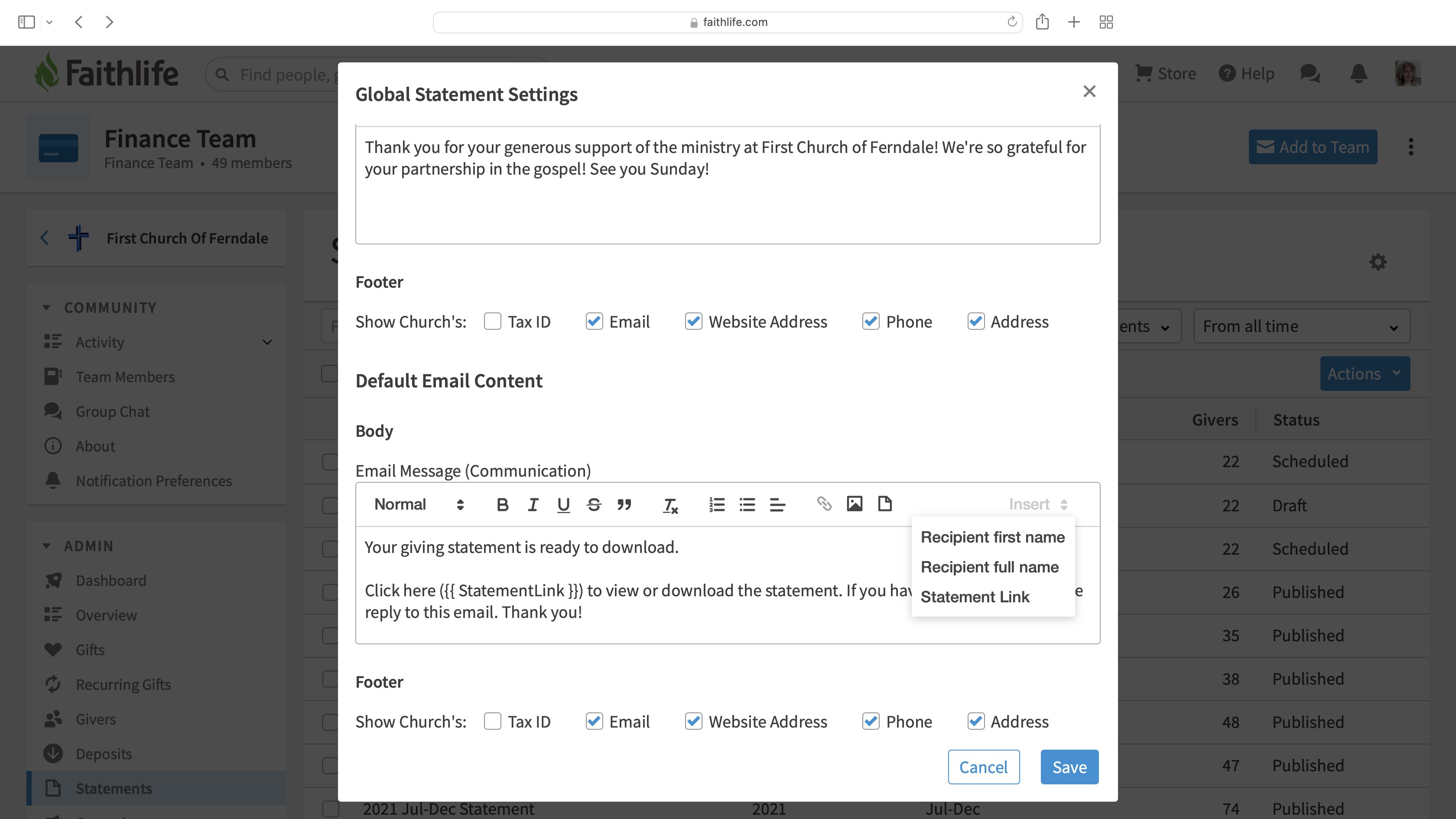Screen dimensions: 1456x819
Task: Uncheck Address in email footer
Action: tap(975, 721)
